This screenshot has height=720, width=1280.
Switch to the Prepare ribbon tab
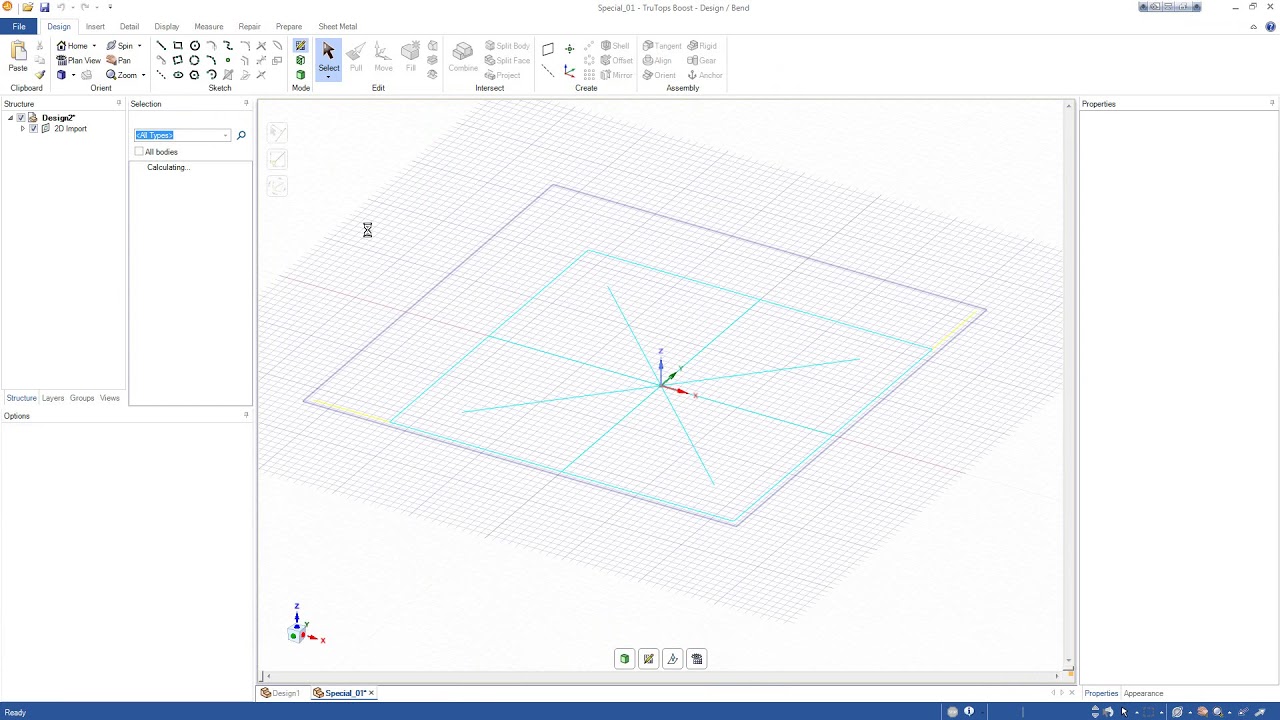point(289,27)
